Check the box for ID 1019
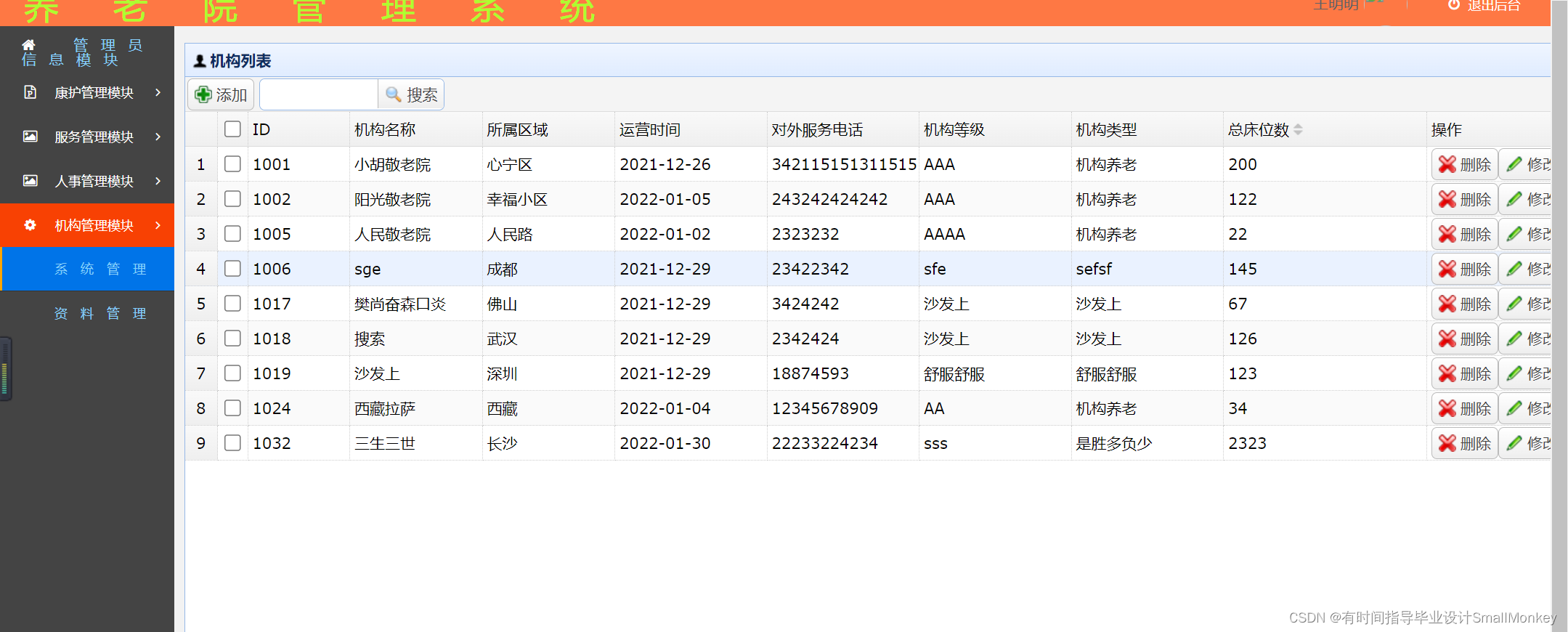Viewport: 1568px width, 632px height. click(x=232, y=373)
